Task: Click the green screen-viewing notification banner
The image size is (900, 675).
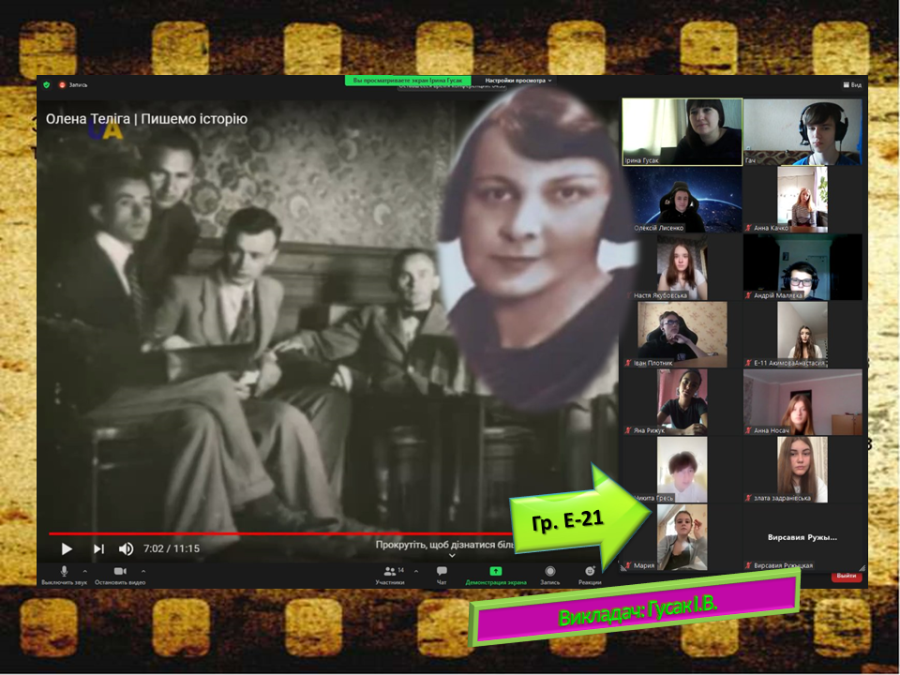Action: click(x=408, y=81)
